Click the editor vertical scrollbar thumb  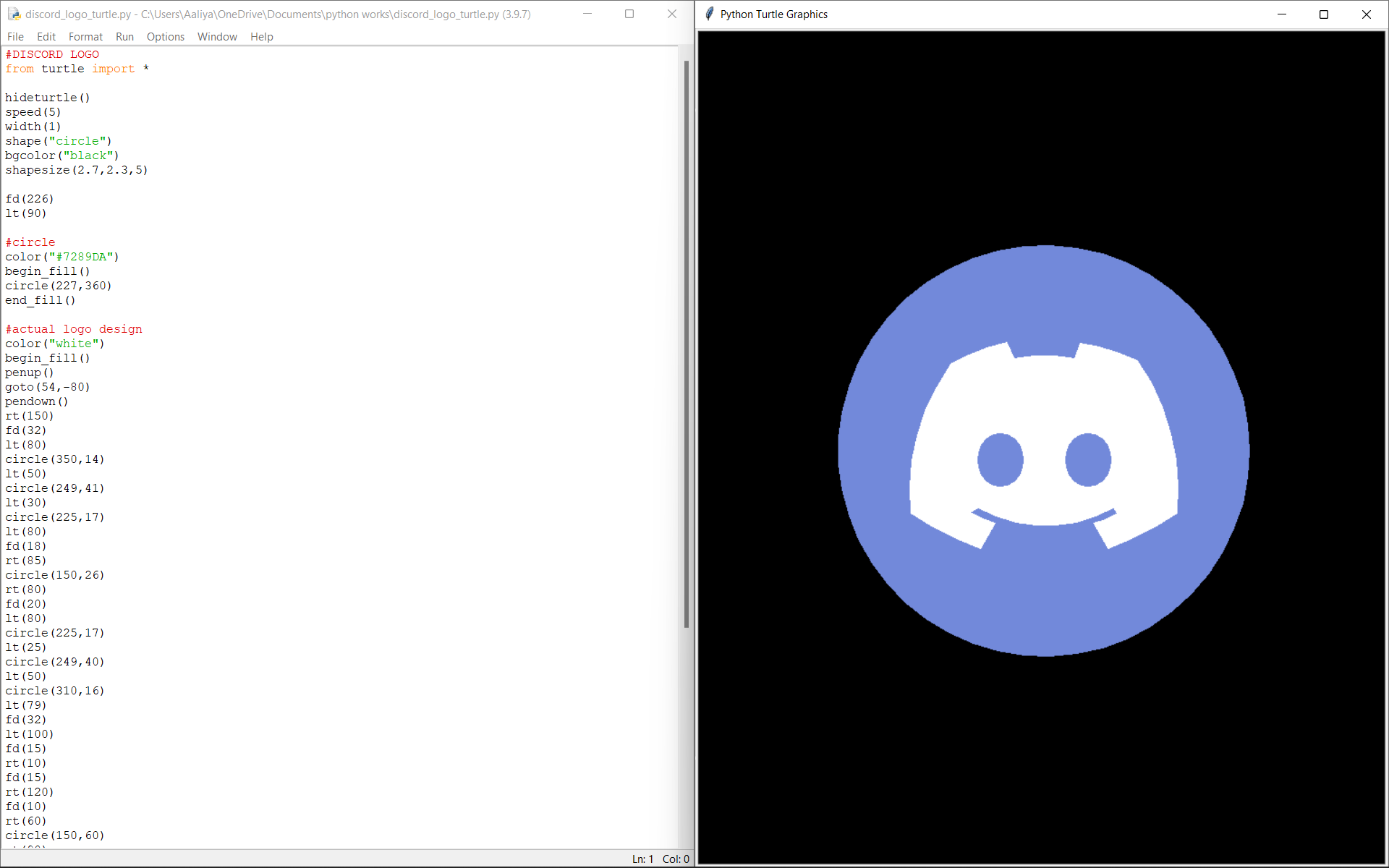click(x=686, y=344)
